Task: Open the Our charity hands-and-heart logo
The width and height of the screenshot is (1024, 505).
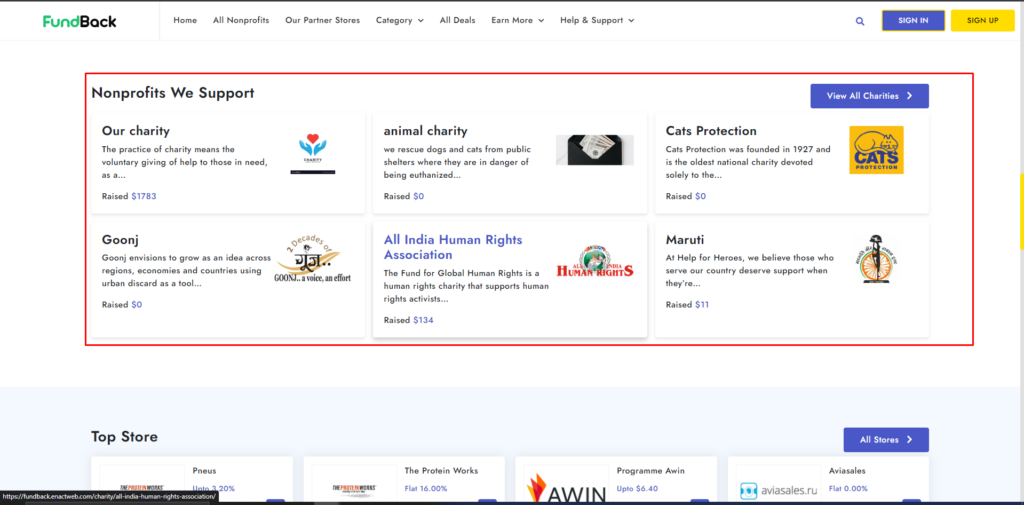Action: [313, 154]
